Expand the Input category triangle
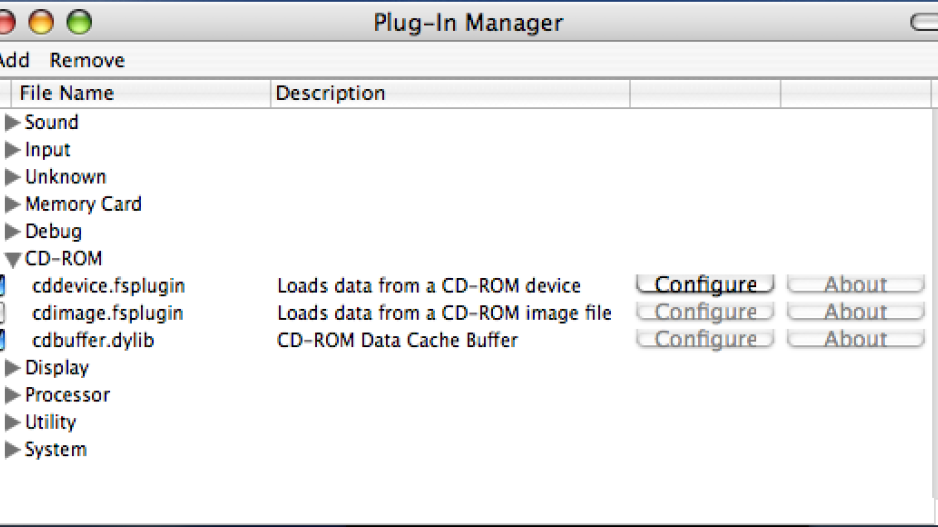 12,150
